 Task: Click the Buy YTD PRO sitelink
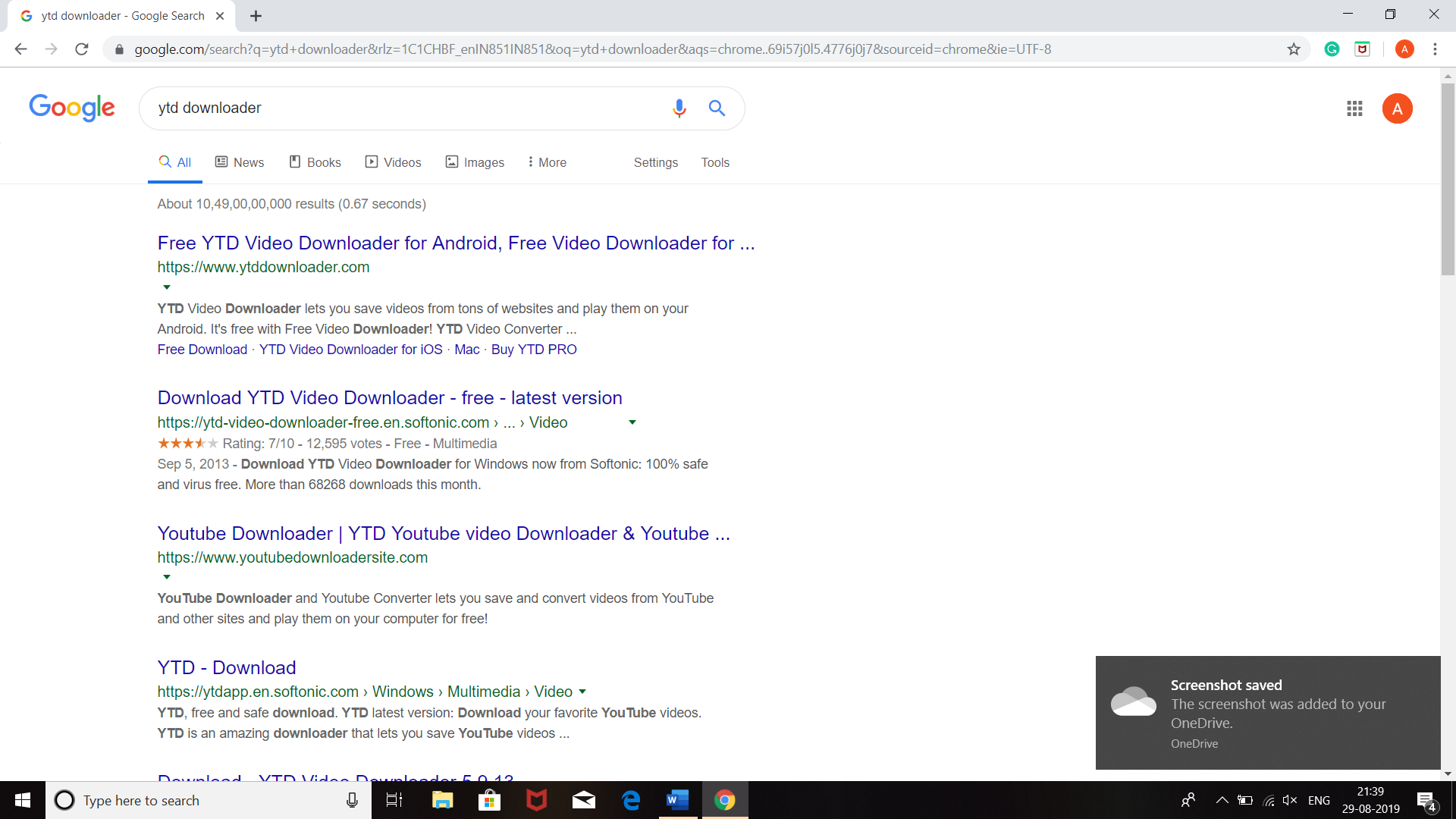(x=534, y=349)
